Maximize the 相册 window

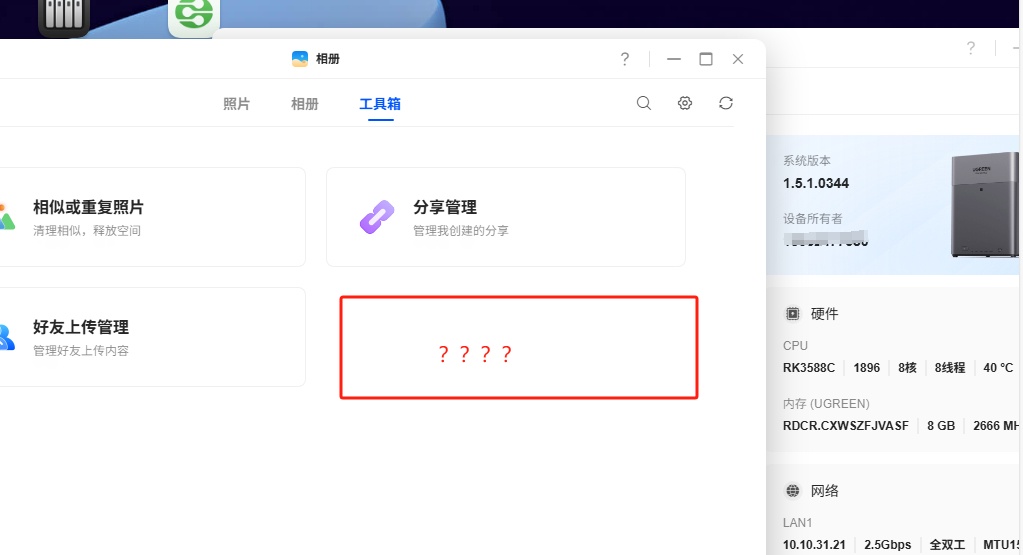point(706,59)
